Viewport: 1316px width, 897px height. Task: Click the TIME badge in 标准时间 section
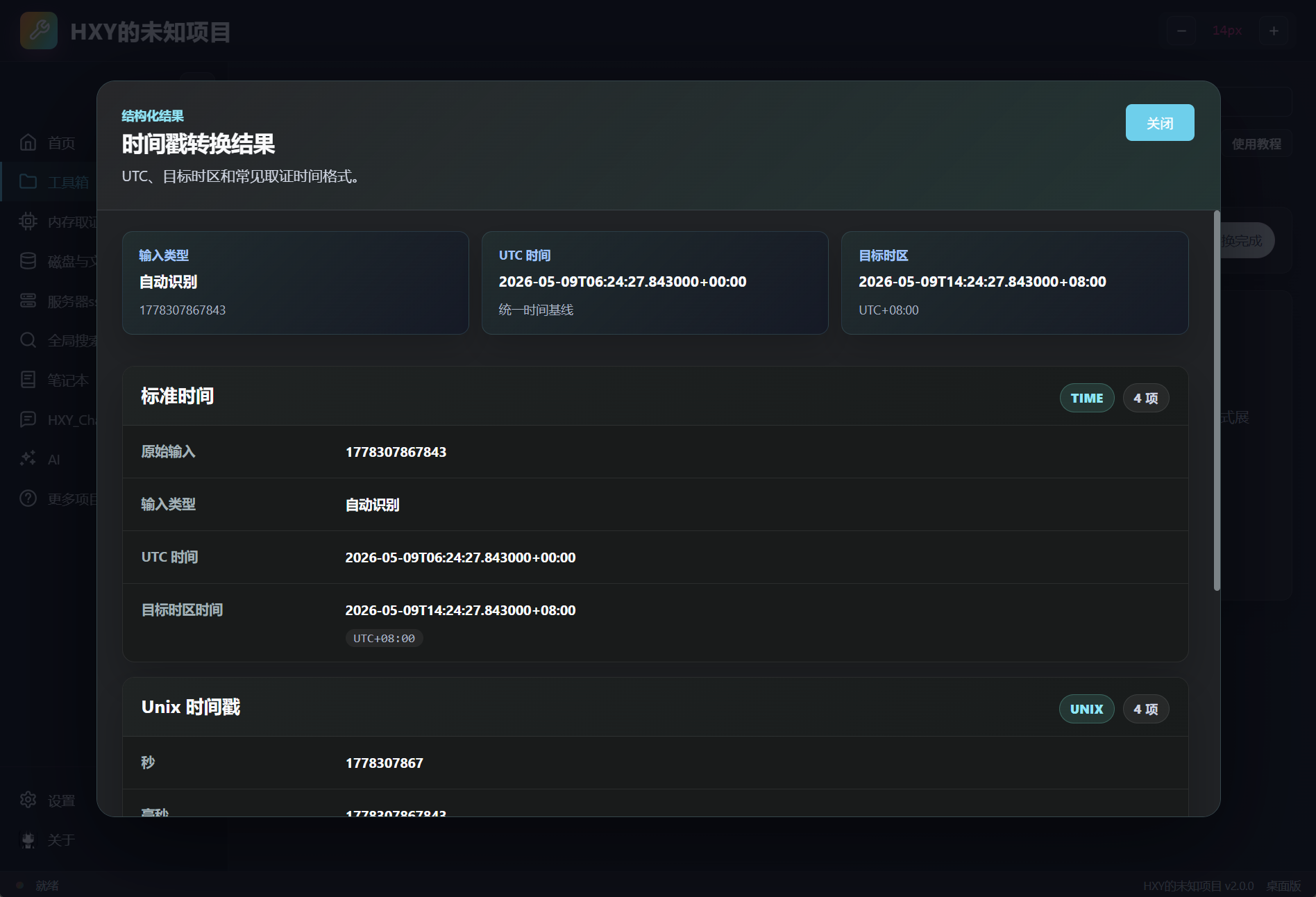pos(1087,398)
